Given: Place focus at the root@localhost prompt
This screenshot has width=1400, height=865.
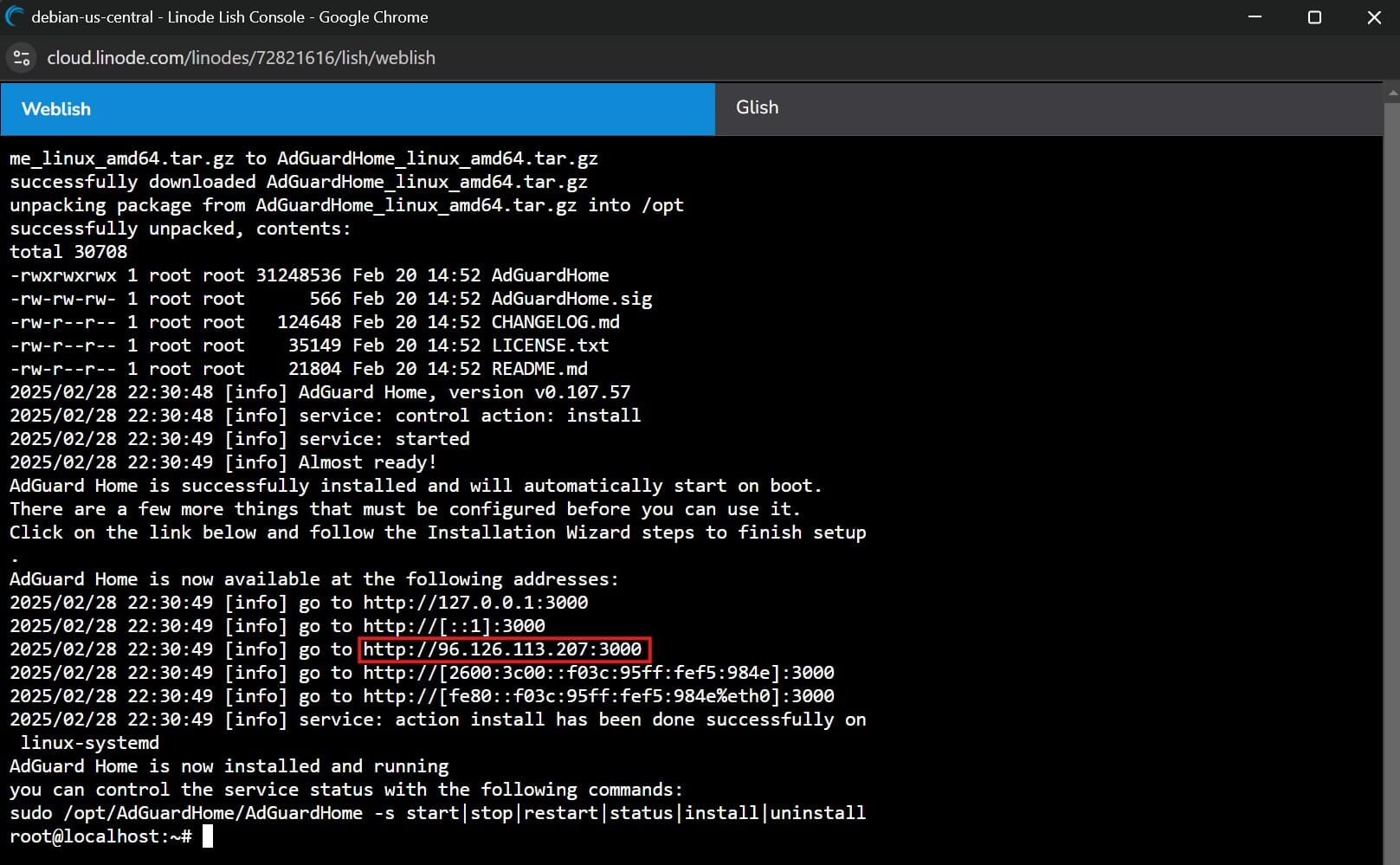Looking at the screenshot, I should (100, 836).
